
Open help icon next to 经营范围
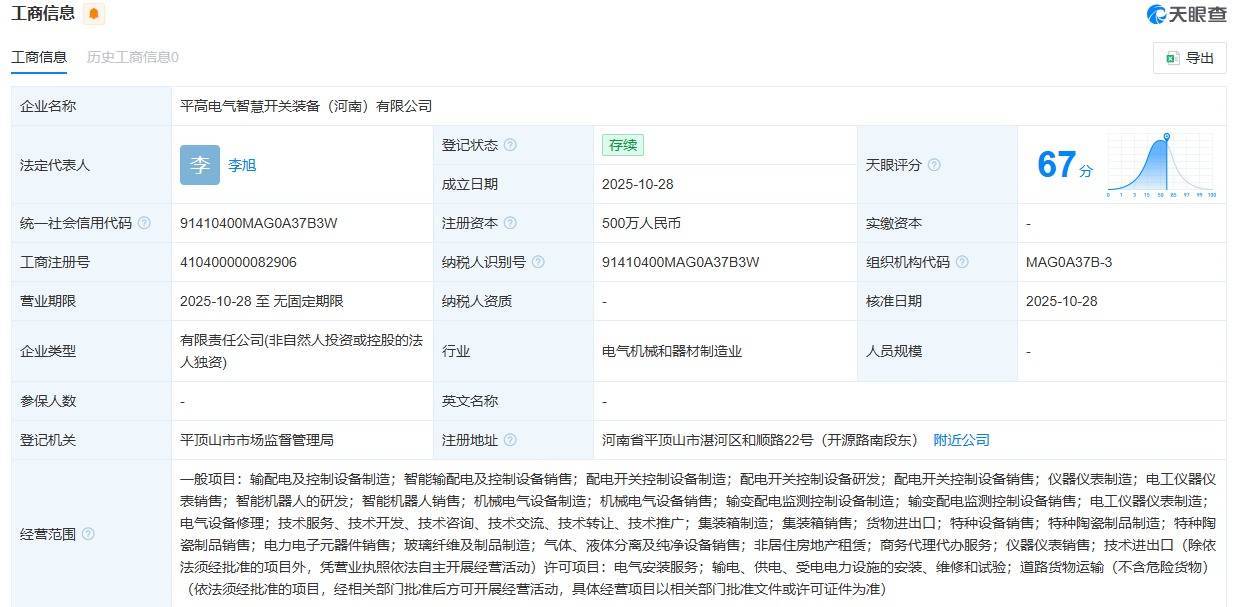(x=88, y=534)
